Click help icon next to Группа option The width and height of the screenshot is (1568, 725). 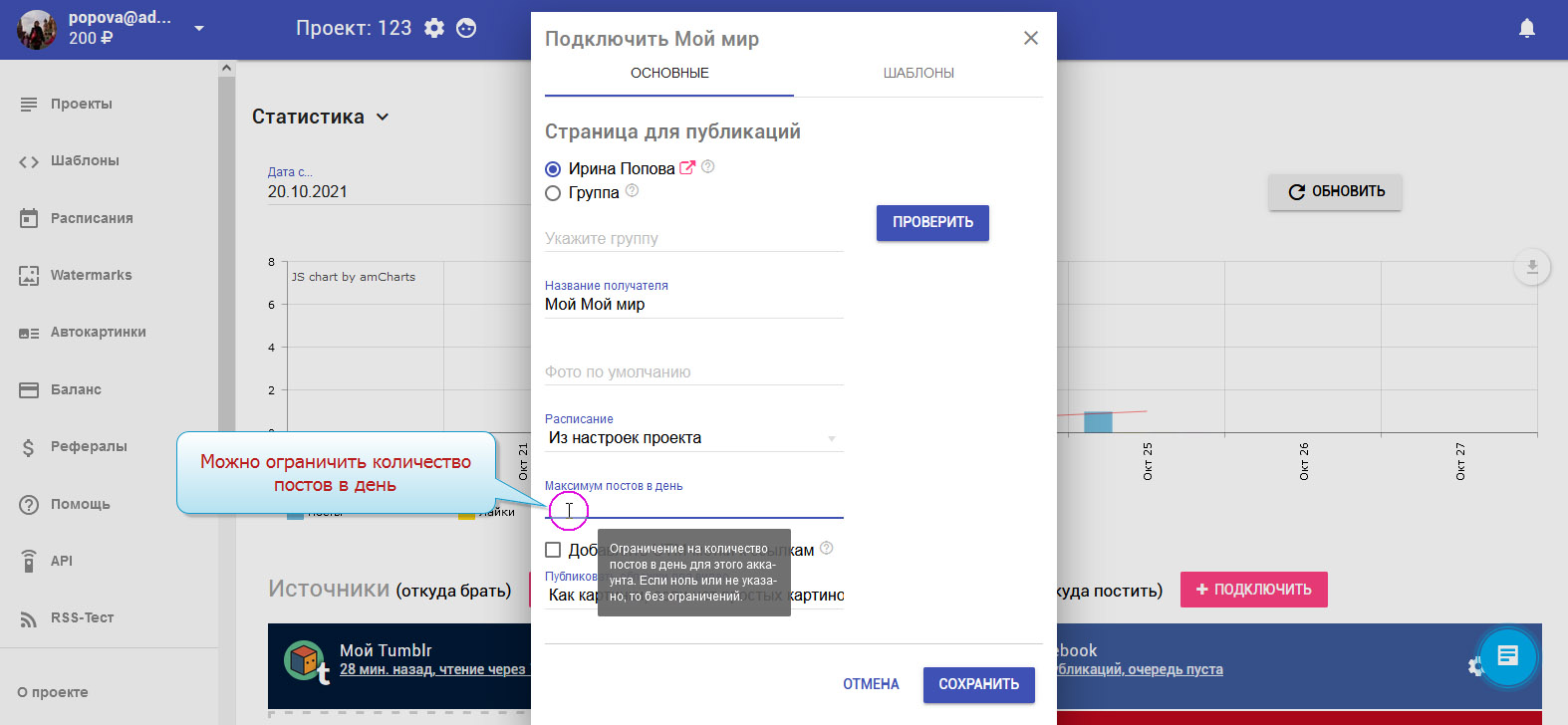[x=632, y=191]
